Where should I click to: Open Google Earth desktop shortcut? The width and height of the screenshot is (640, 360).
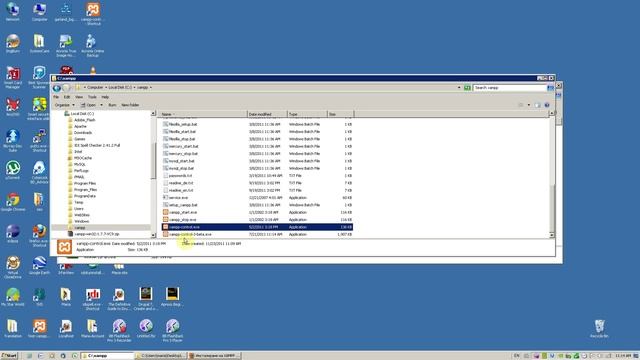point(39,265)
